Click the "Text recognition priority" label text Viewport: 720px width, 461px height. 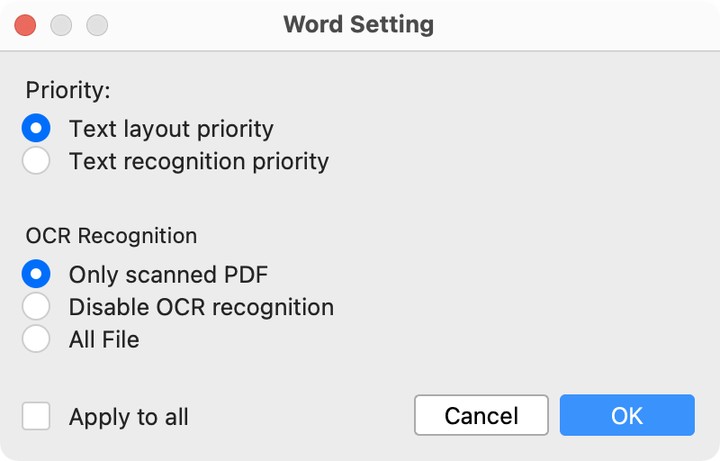click(x=198, y=160)
